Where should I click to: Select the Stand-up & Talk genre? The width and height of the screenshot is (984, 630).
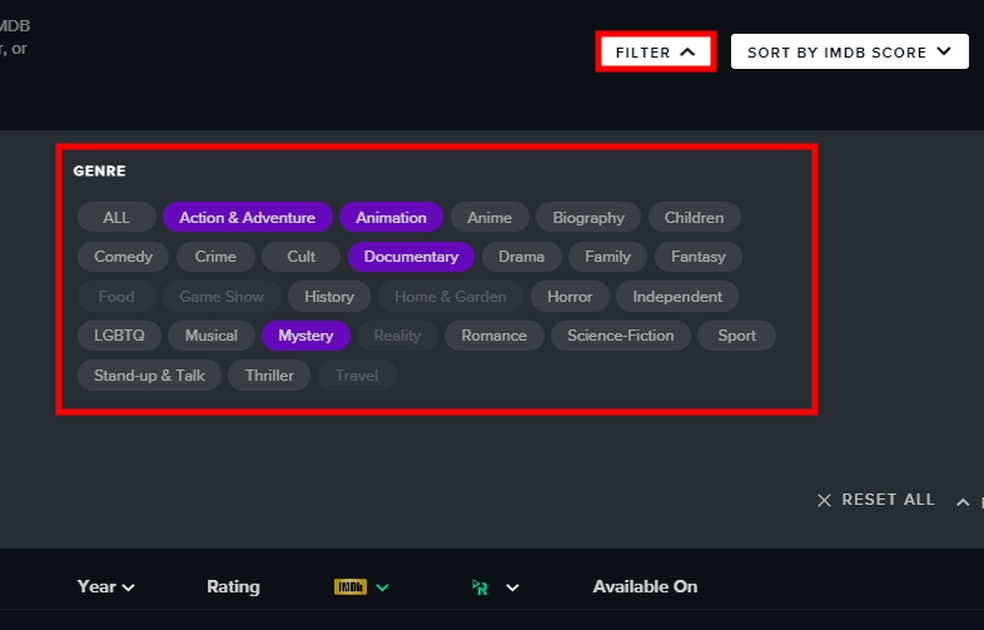[149, 375]
